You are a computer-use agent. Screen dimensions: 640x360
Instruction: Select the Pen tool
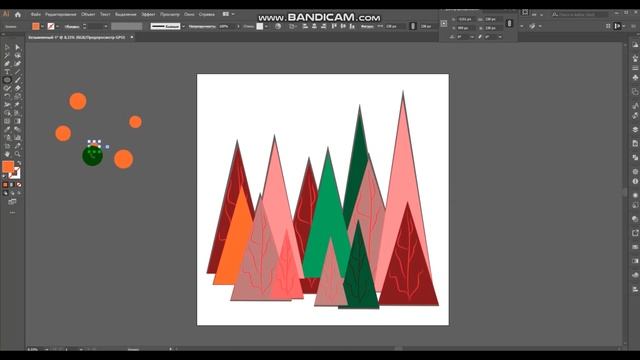(7, 64)
